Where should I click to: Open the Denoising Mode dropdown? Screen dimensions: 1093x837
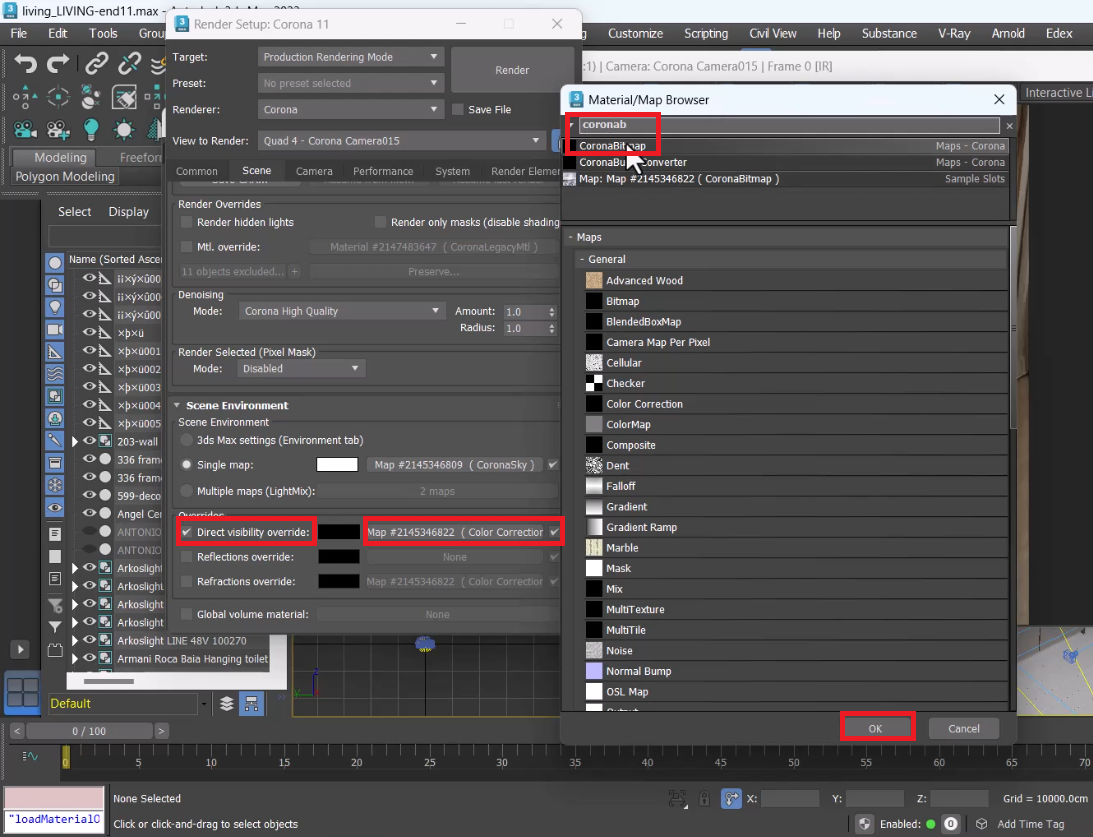coord(342,311)
